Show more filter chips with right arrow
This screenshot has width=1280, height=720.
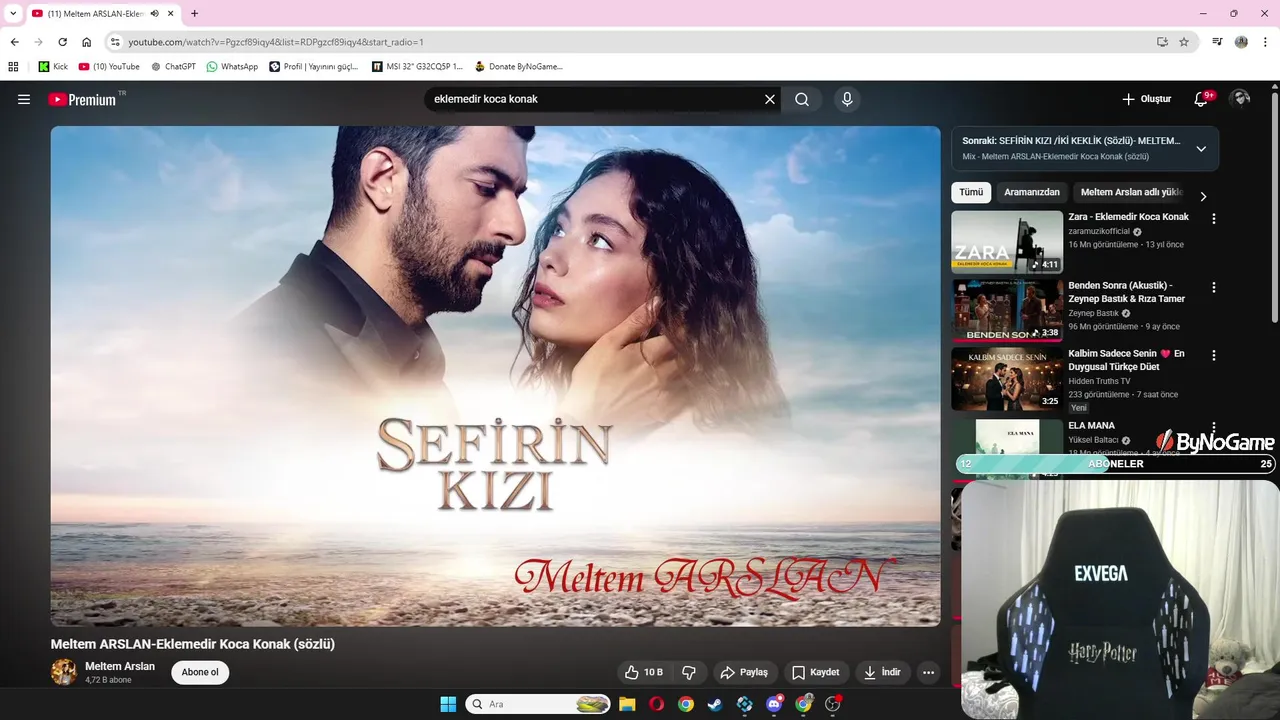pyautogui.click(x=1203, y=196)
